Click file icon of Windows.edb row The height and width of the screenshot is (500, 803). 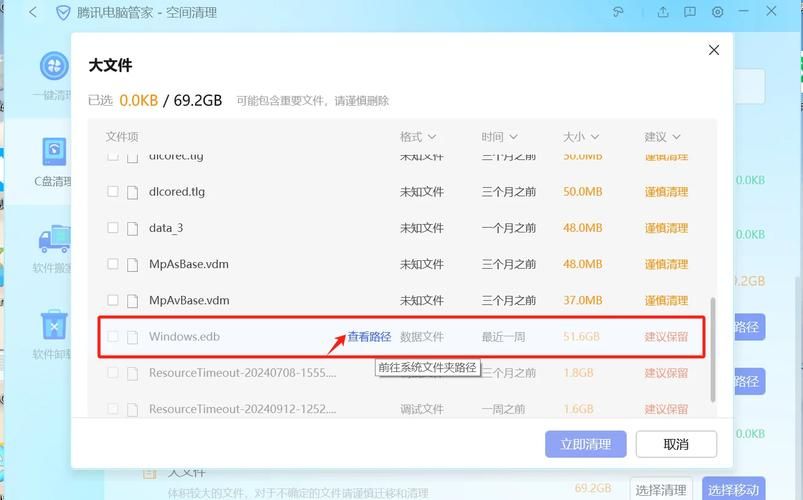point(133,337)
